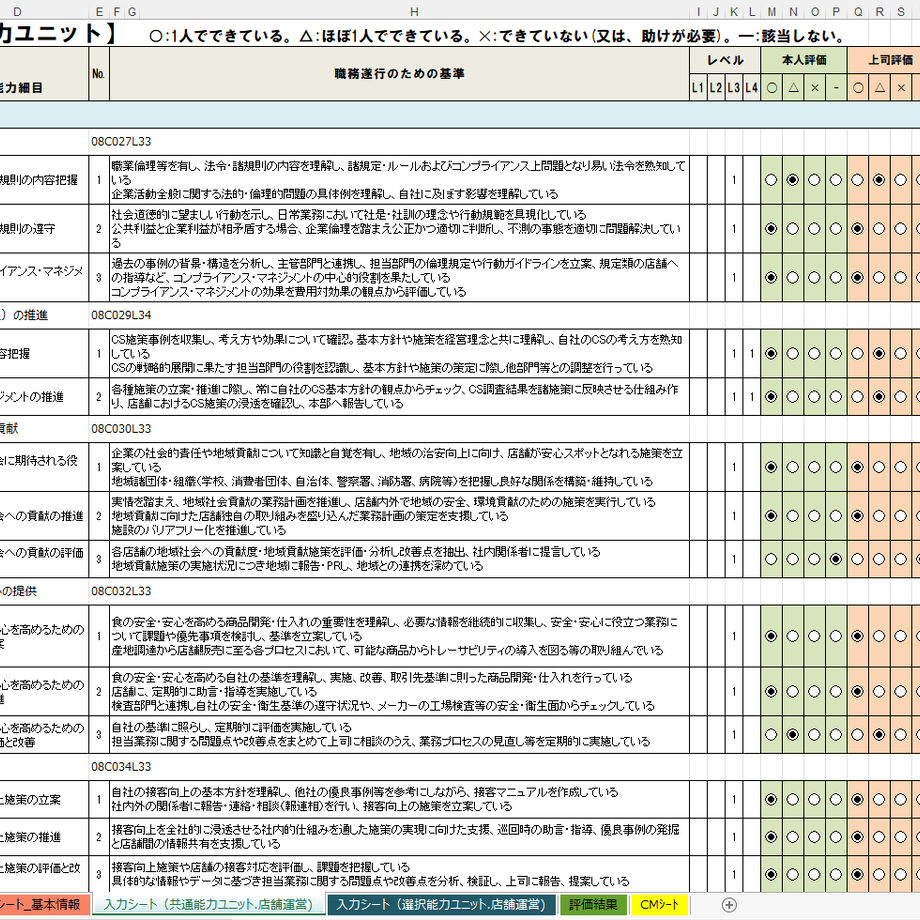
Task: Select self-evaluation △ for 企業の社会的責任 row
Action: tap(793, 467)
